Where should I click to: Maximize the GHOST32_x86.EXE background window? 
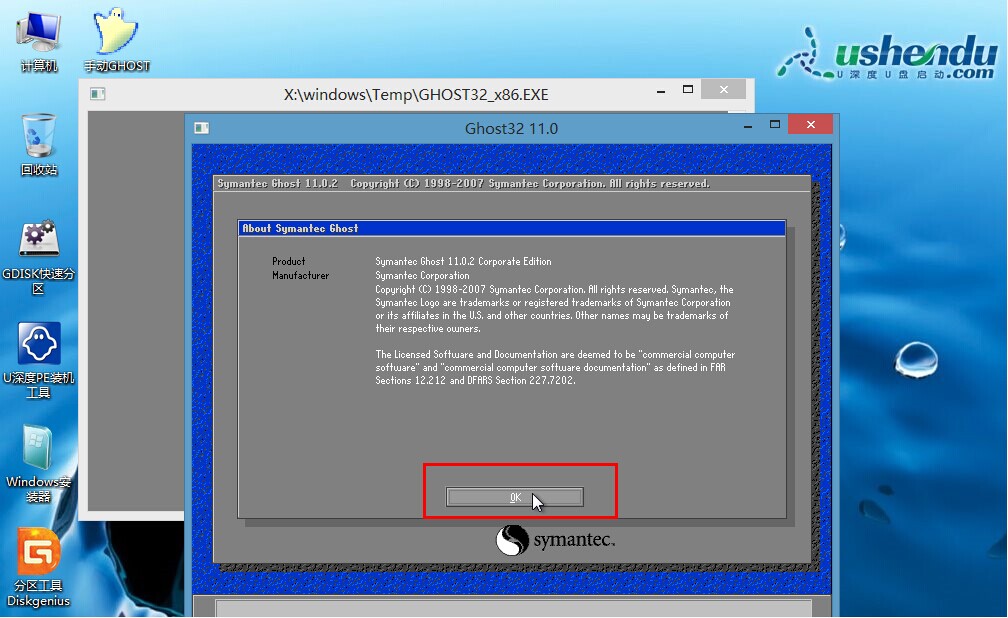[x=688, y=89]
